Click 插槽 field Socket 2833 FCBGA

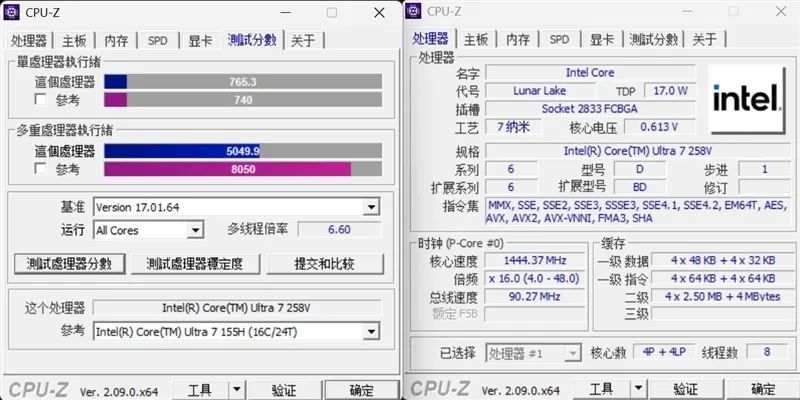(x=590, y=109)
